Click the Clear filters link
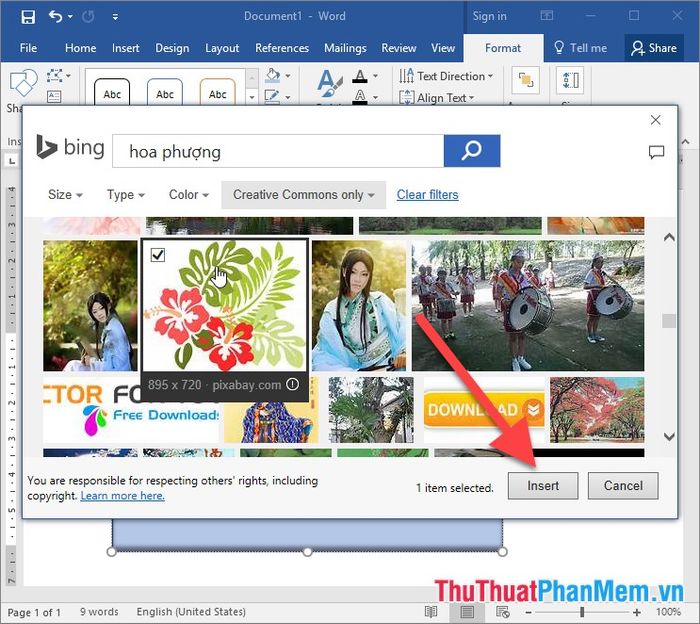The height and width of the screenshot is (624, 700). pyautogui.click(x=427, y=195)
